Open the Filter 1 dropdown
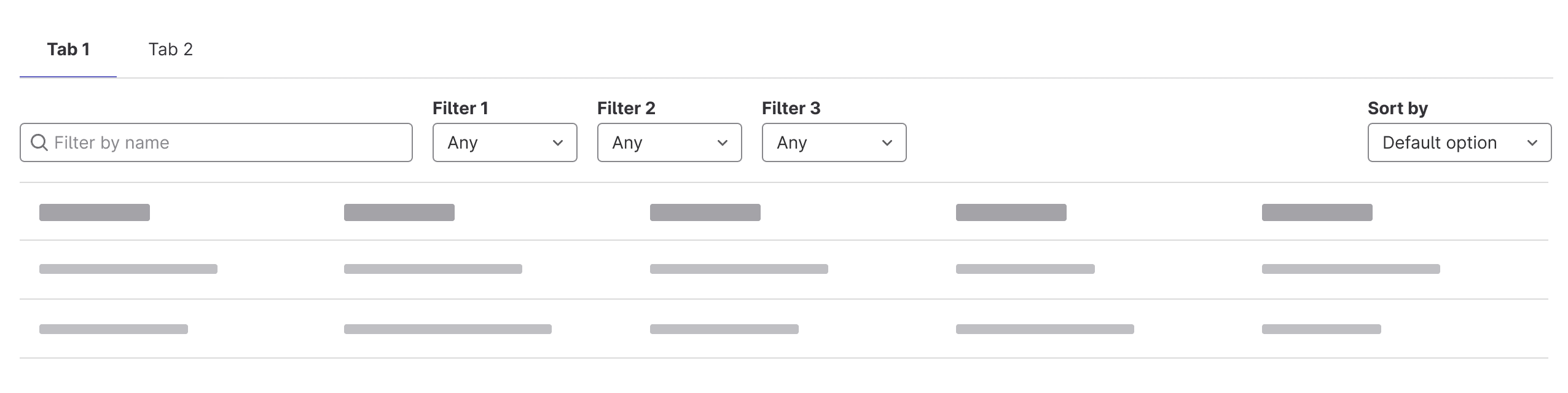This screenshot has width=1568, height=393. point(504,142)
